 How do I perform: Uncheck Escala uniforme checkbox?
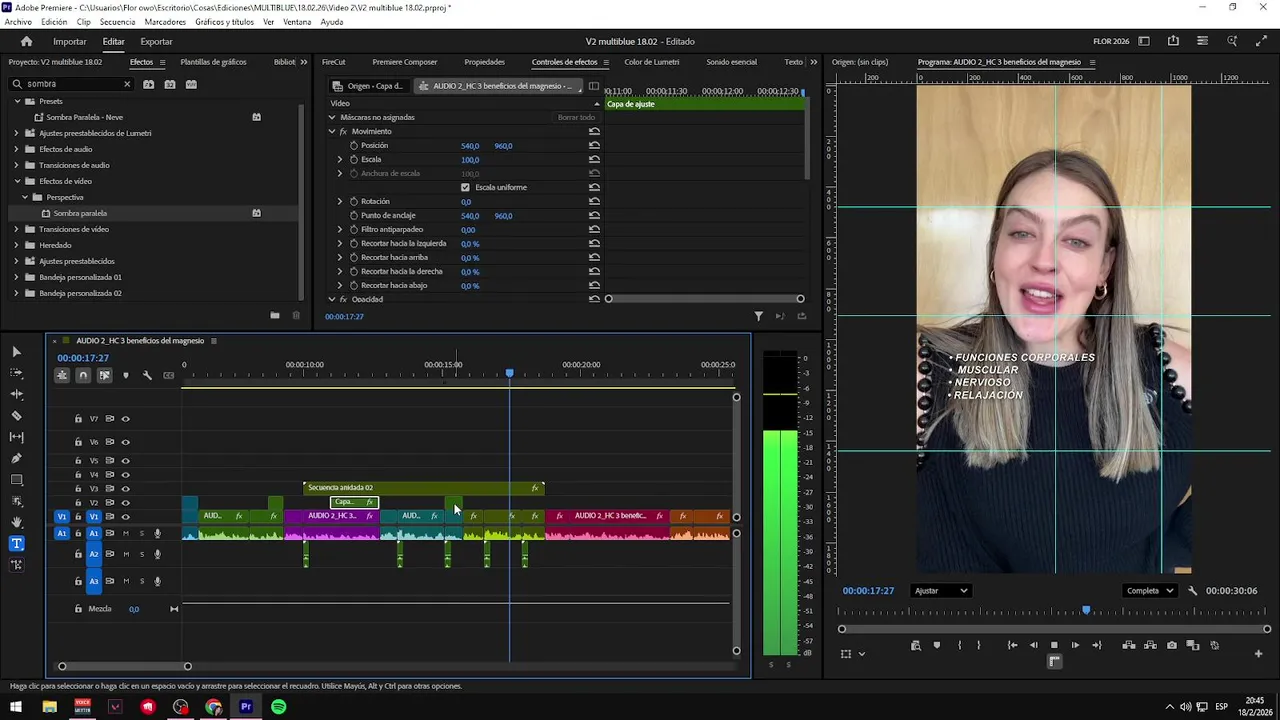tap(465, 187)
